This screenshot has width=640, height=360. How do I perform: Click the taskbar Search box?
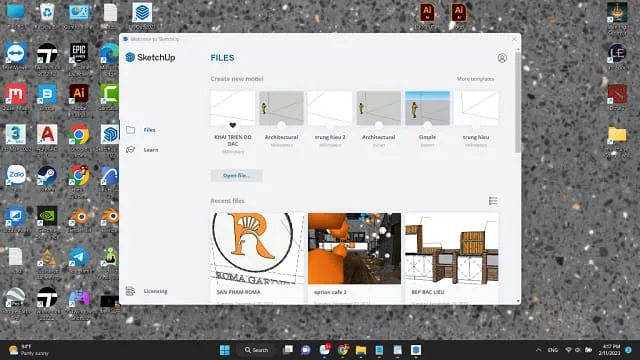pos(256,350)
